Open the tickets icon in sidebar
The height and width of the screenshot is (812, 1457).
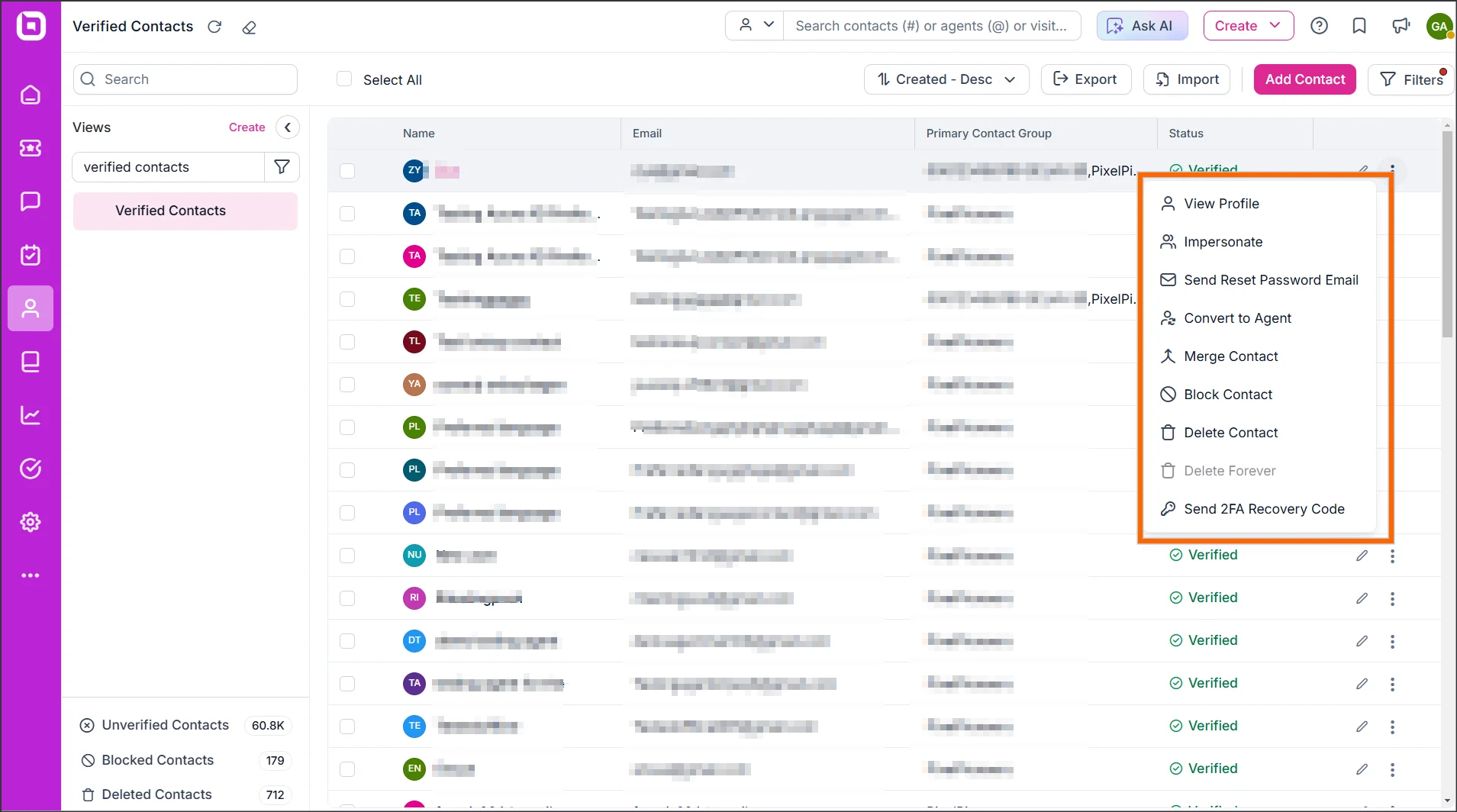pos(31,148)
